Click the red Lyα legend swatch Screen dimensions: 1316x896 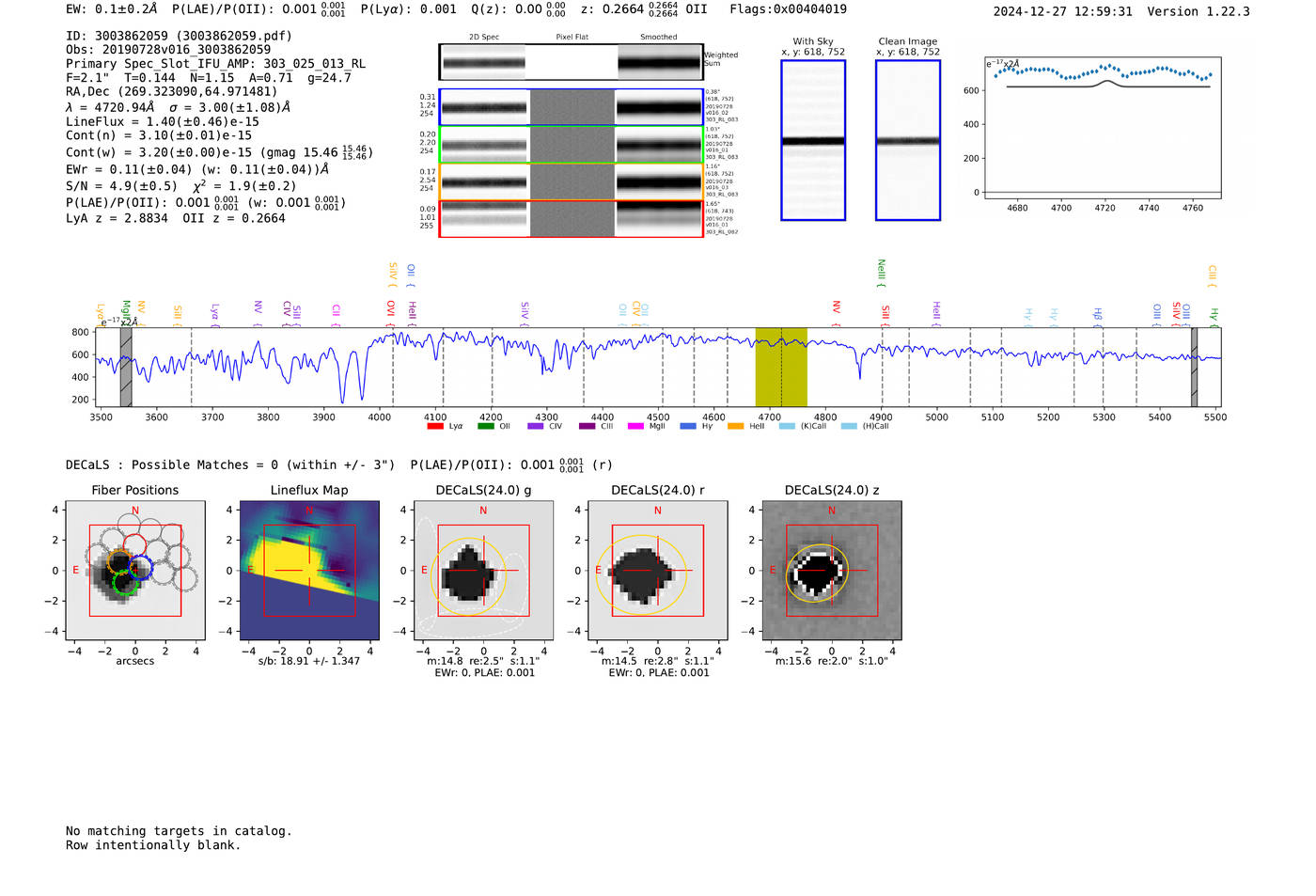435,426
